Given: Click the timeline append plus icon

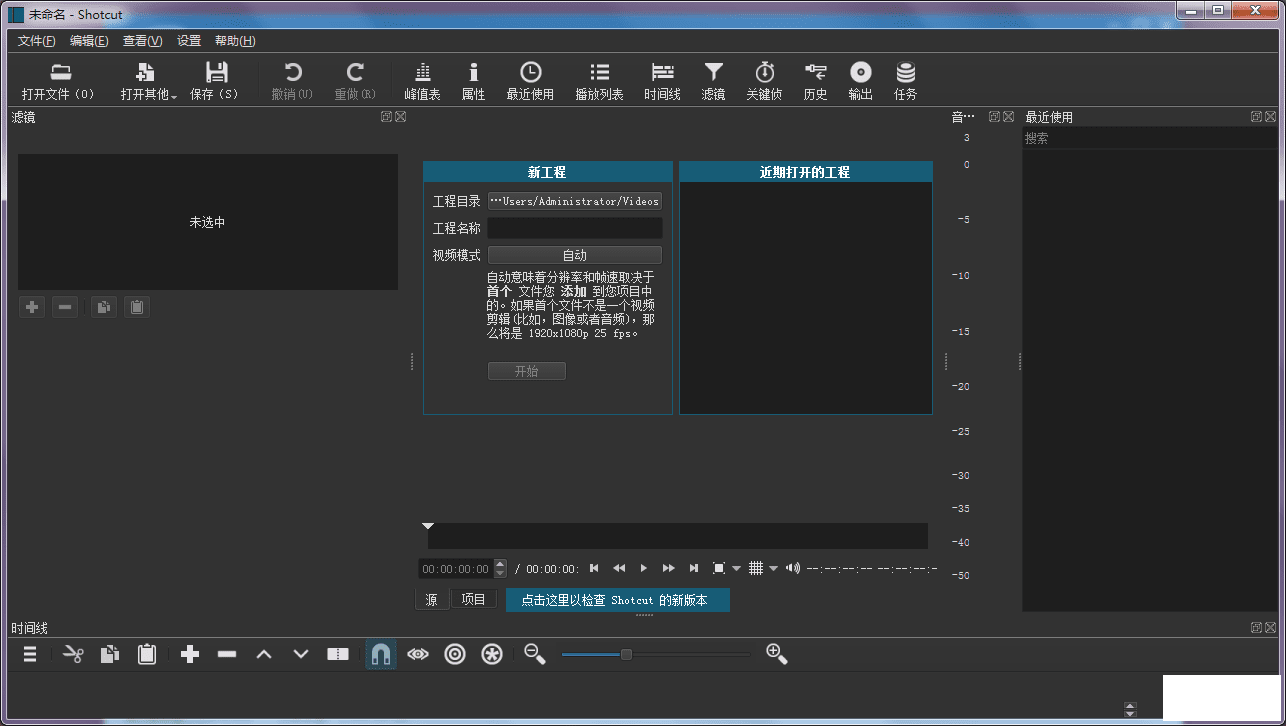Looking at the screenshot, I should click(190, 655).
